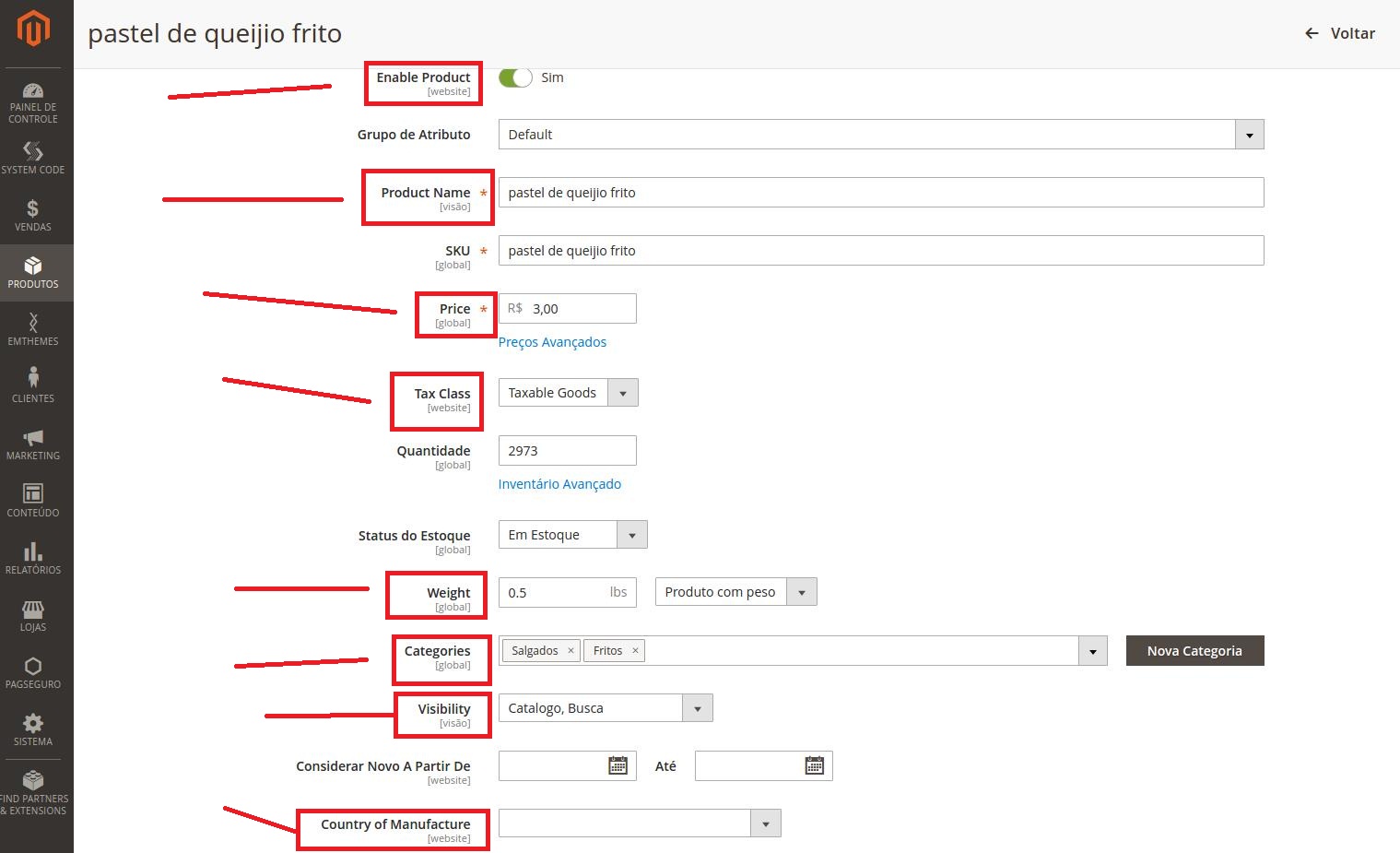
Task: Click the Magento logo icon
Action: point(33,29)
